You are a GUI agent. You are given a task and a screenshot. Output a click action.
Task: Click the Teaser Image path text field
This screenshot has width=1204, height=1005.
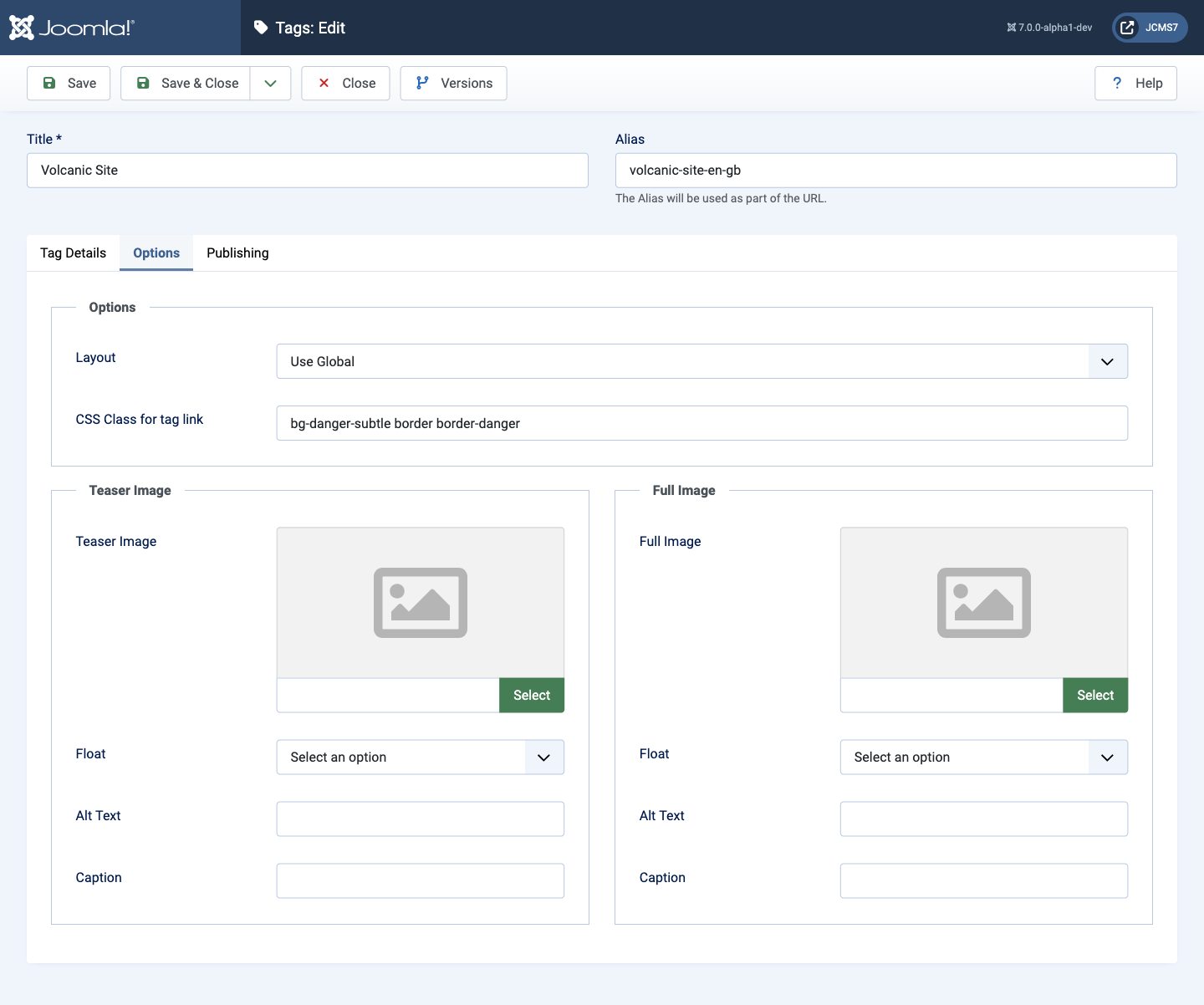coord(388,695)
